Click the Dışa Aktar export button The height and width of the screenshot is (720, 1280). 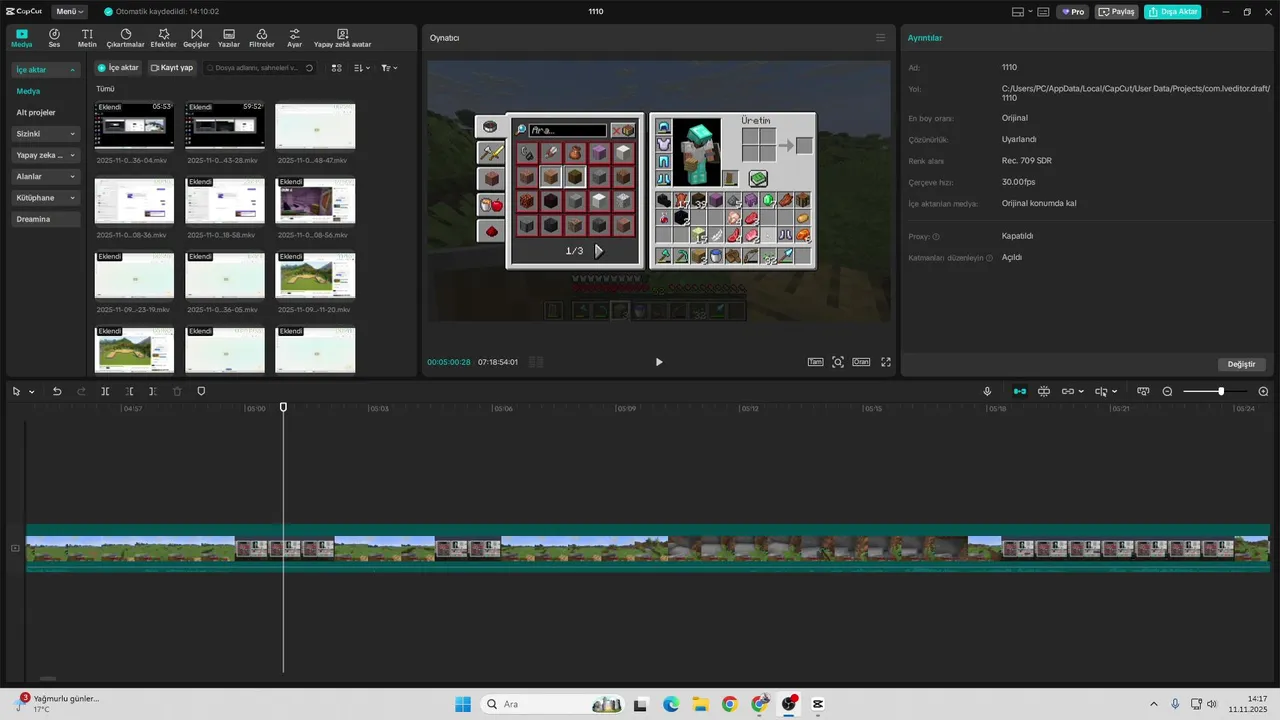tap(1173, 12)
